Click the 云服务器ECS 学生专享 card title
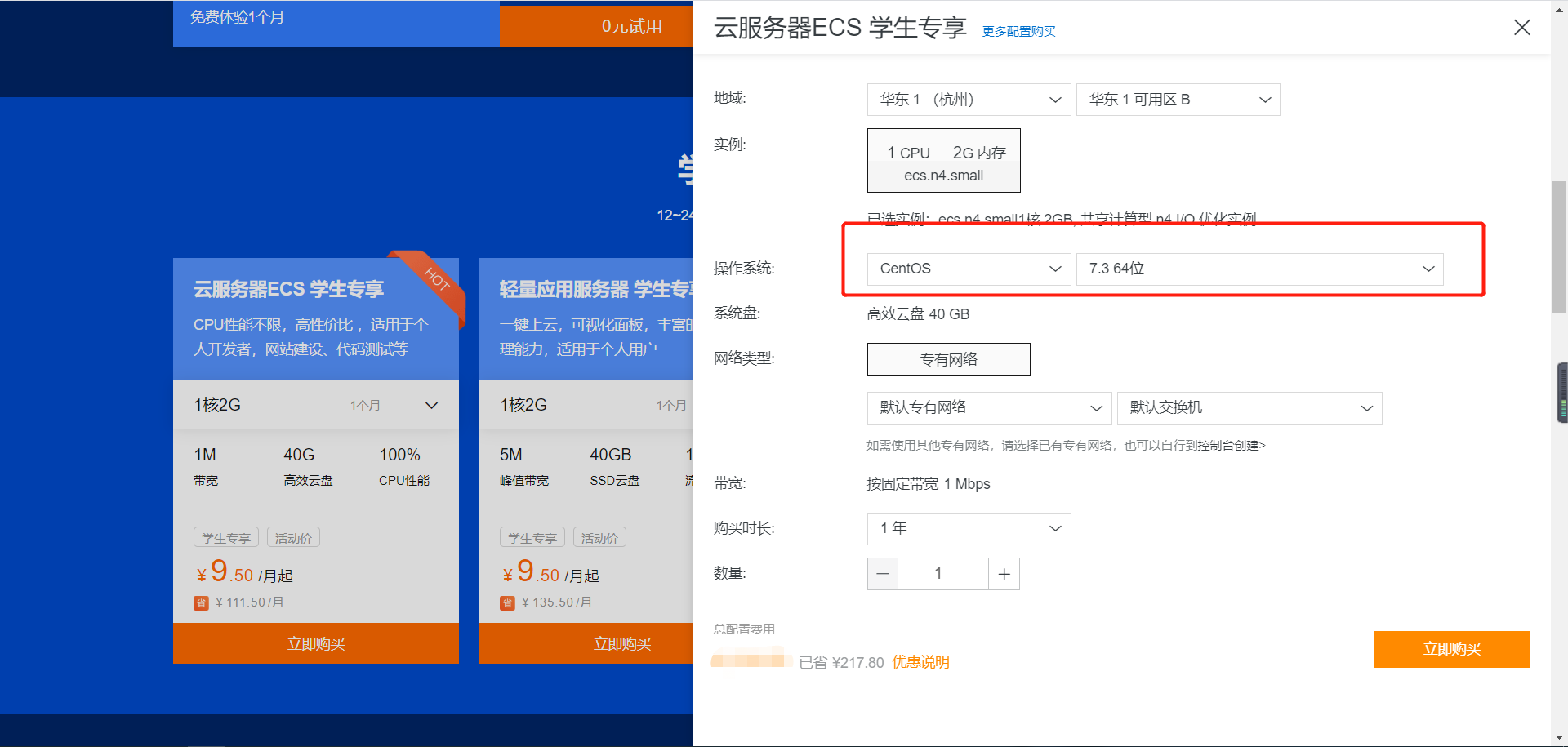This screenshot has width=1568, height=747. click(x=288, y=289)
